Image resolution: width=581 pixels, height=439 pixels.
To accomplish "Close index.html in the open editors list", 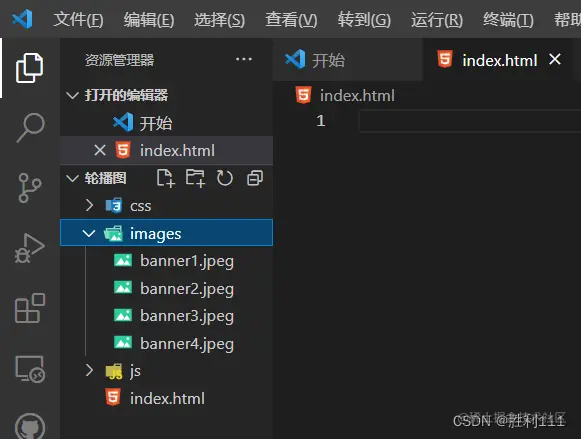I will (x=100, y=150).
